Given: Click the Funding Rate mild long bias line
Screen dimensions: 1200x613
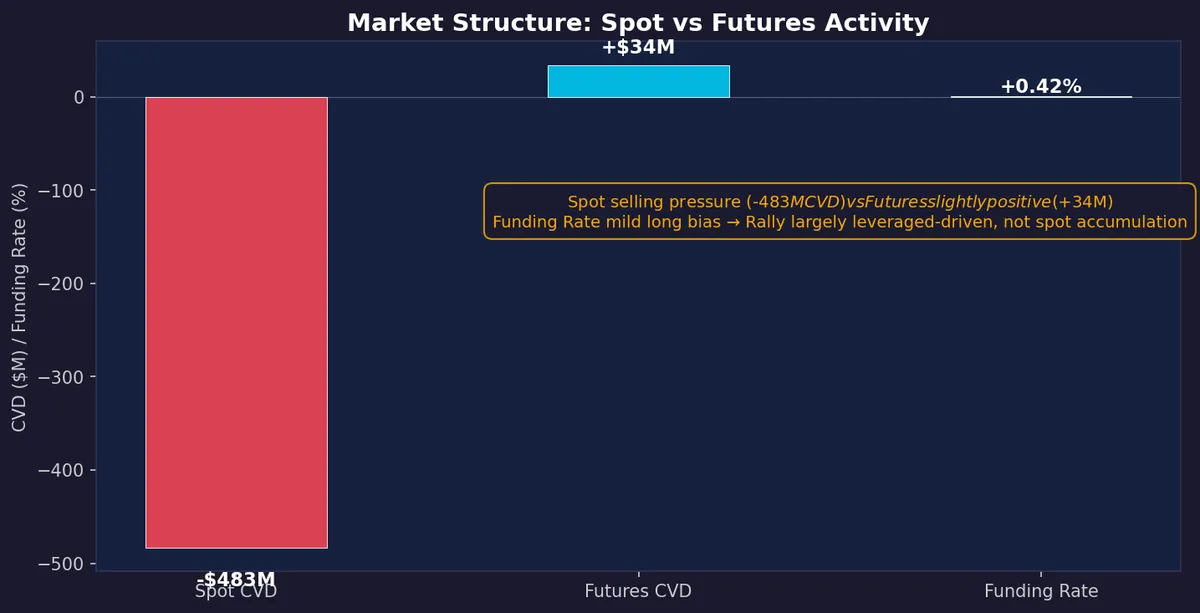Looking at the screenshot, I should (840, 222).
